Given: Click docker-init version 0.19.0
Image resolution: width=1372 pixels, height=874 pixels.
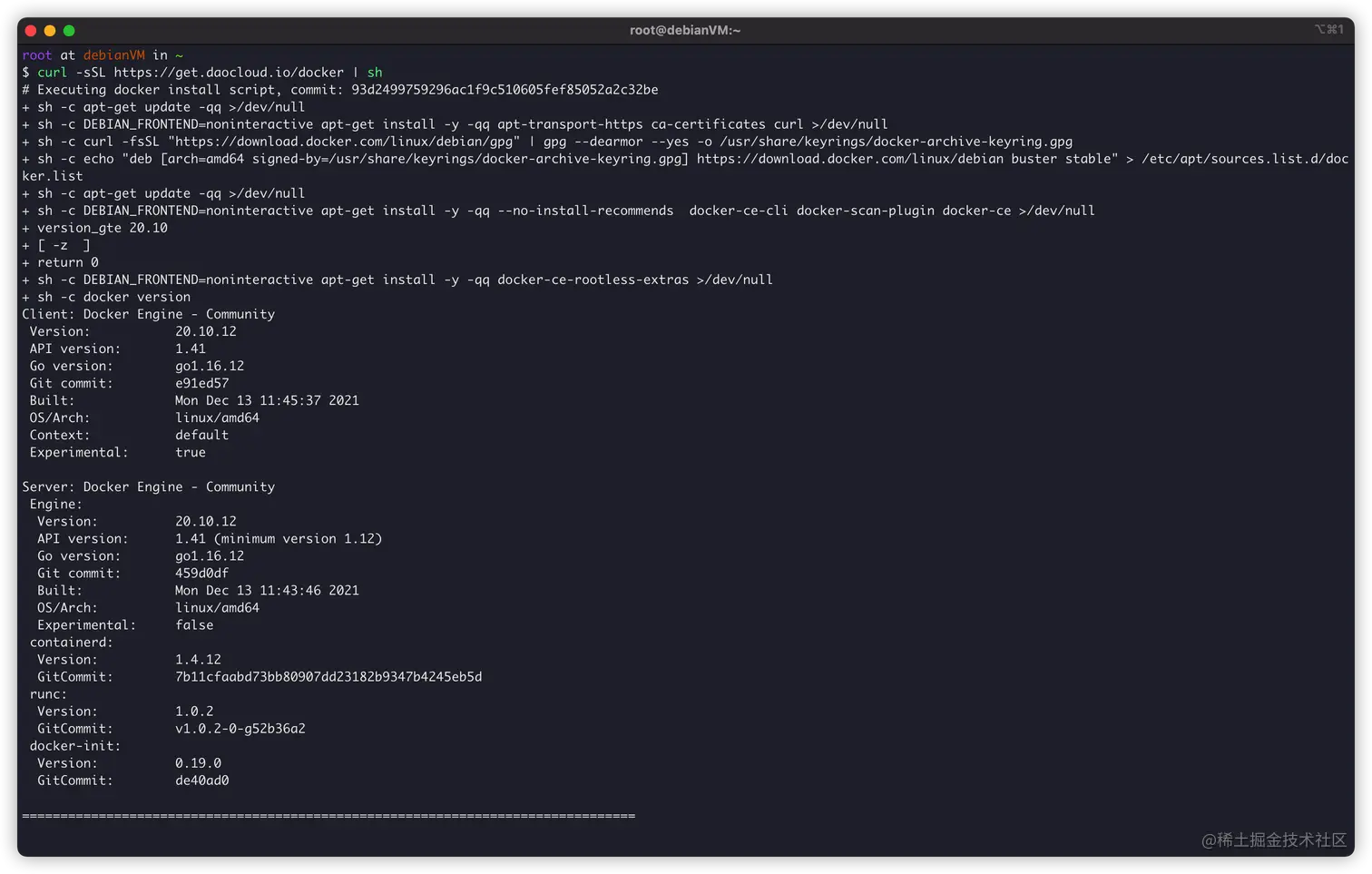Looking at the screenshot, I should 198,763.
